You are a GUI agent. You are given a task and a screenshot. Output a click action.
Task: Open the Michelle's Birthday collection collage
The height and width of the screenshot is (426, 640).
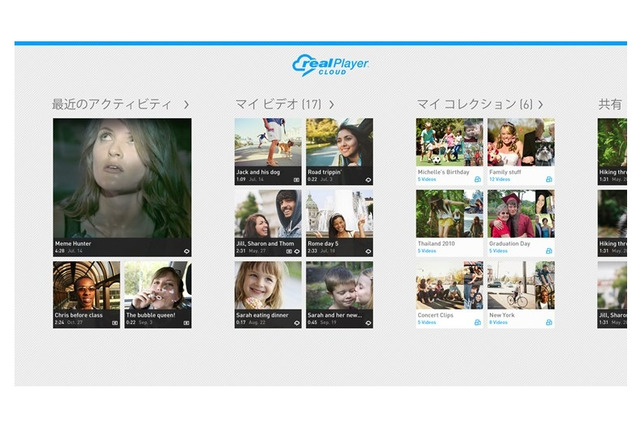tap(449, 142)
